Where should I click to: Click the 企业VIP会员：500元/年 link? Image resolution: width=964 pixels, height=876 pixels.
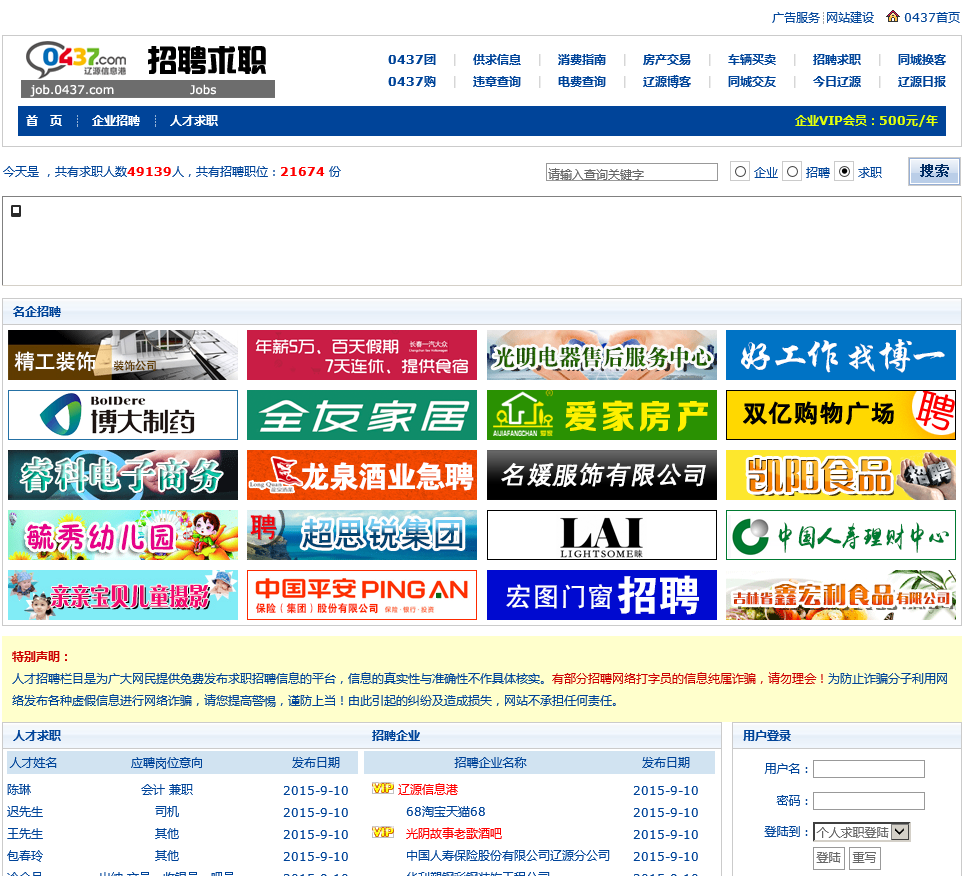[x=866, y=120]
